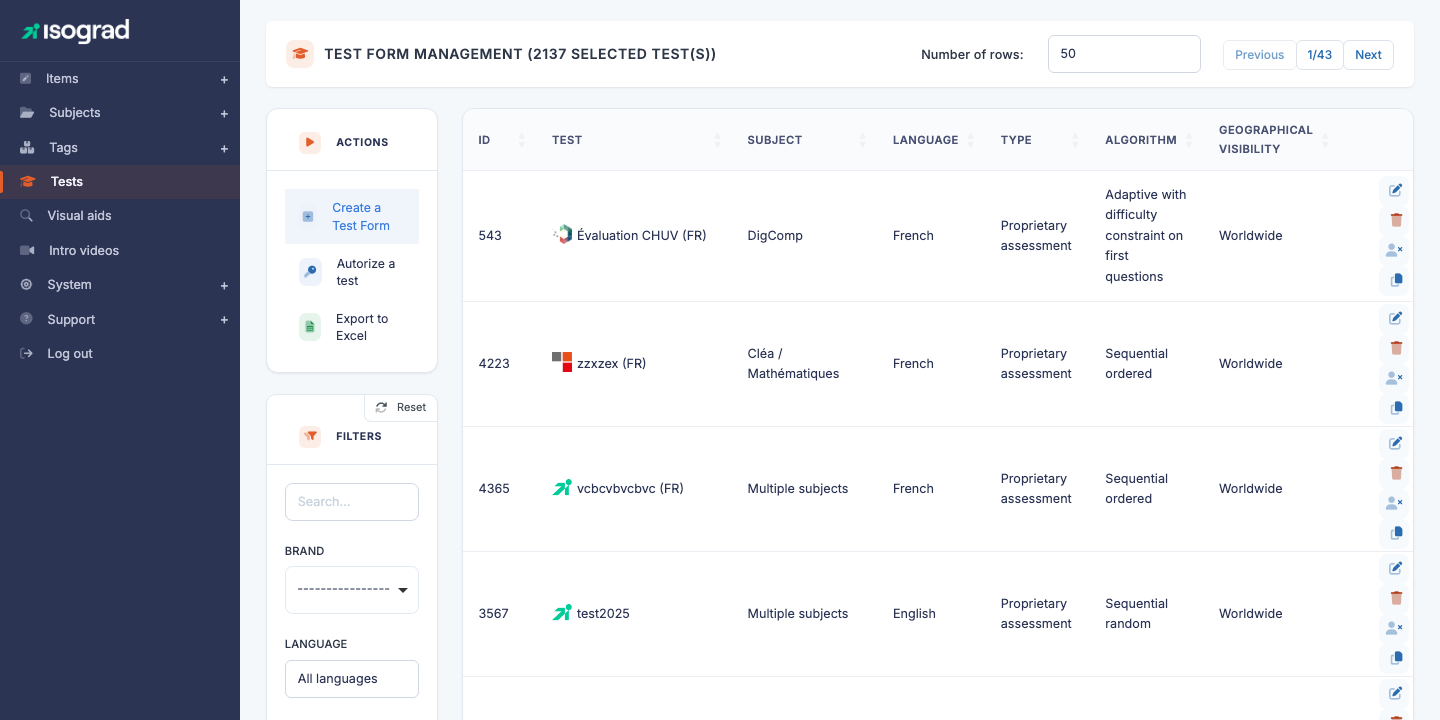This screenshot has height=720, width=1440.
Task: Click the Autorize a test key icon
Action: click(x=310, y=271)
